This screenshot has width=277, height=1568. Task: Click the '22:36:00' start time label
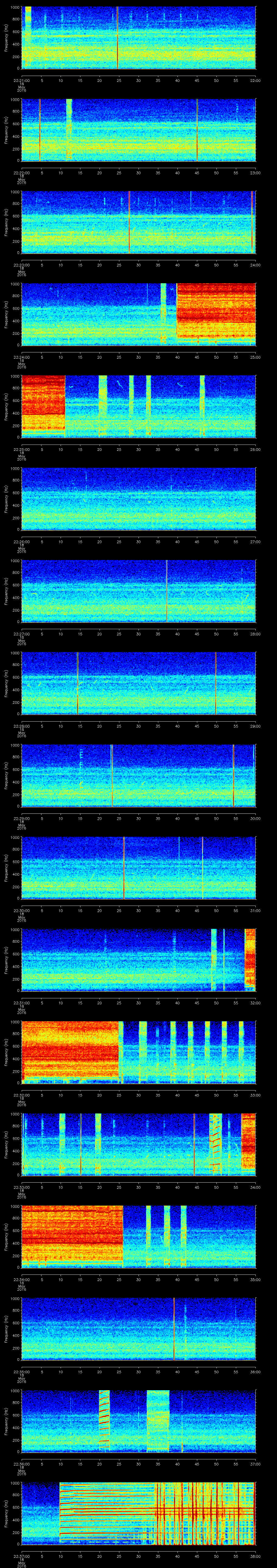tap(22, 1463)
